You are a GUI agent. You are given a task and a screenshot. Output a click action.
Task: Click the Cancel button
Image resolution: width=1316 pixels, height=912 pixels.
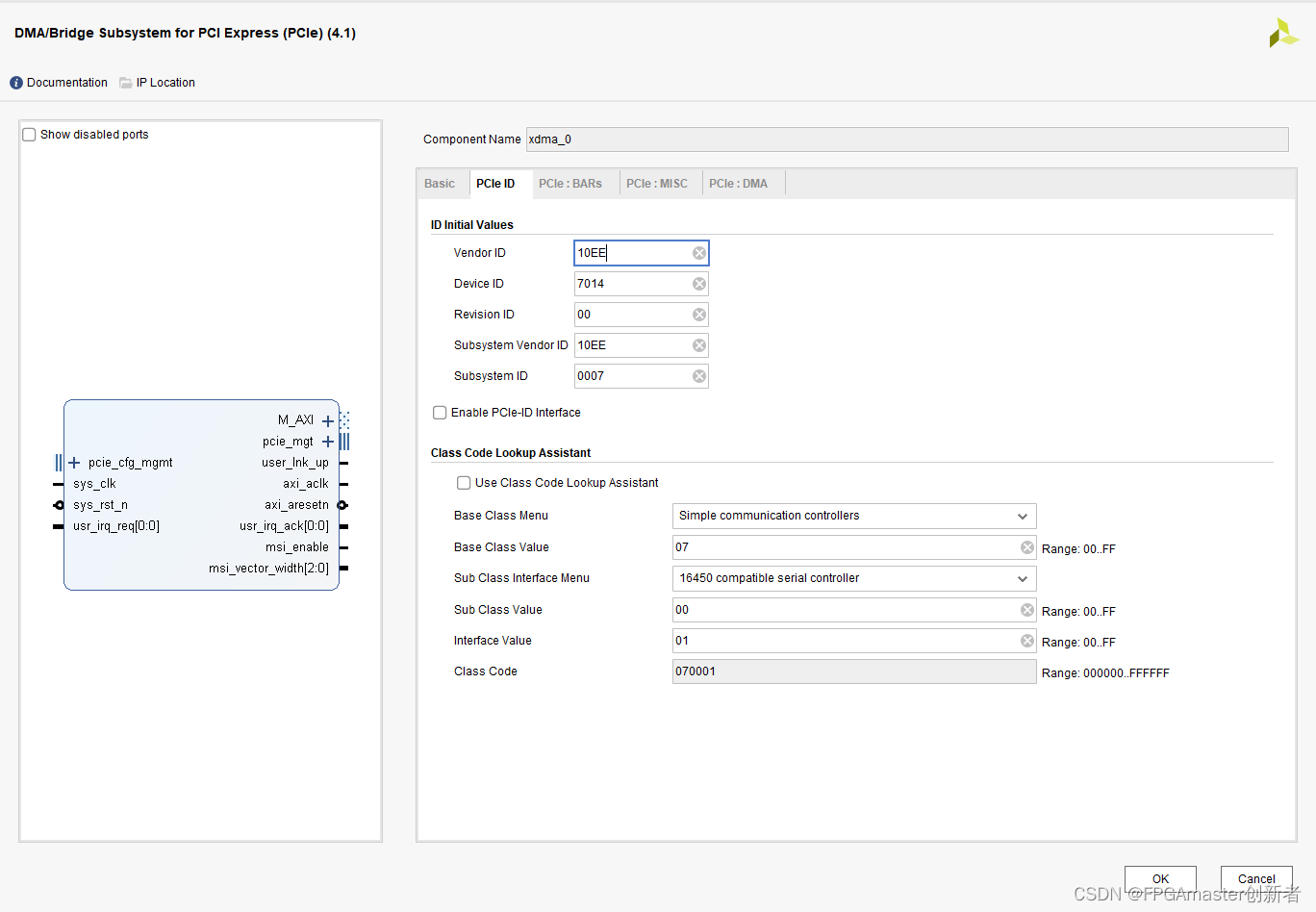tap(1256, 878)
